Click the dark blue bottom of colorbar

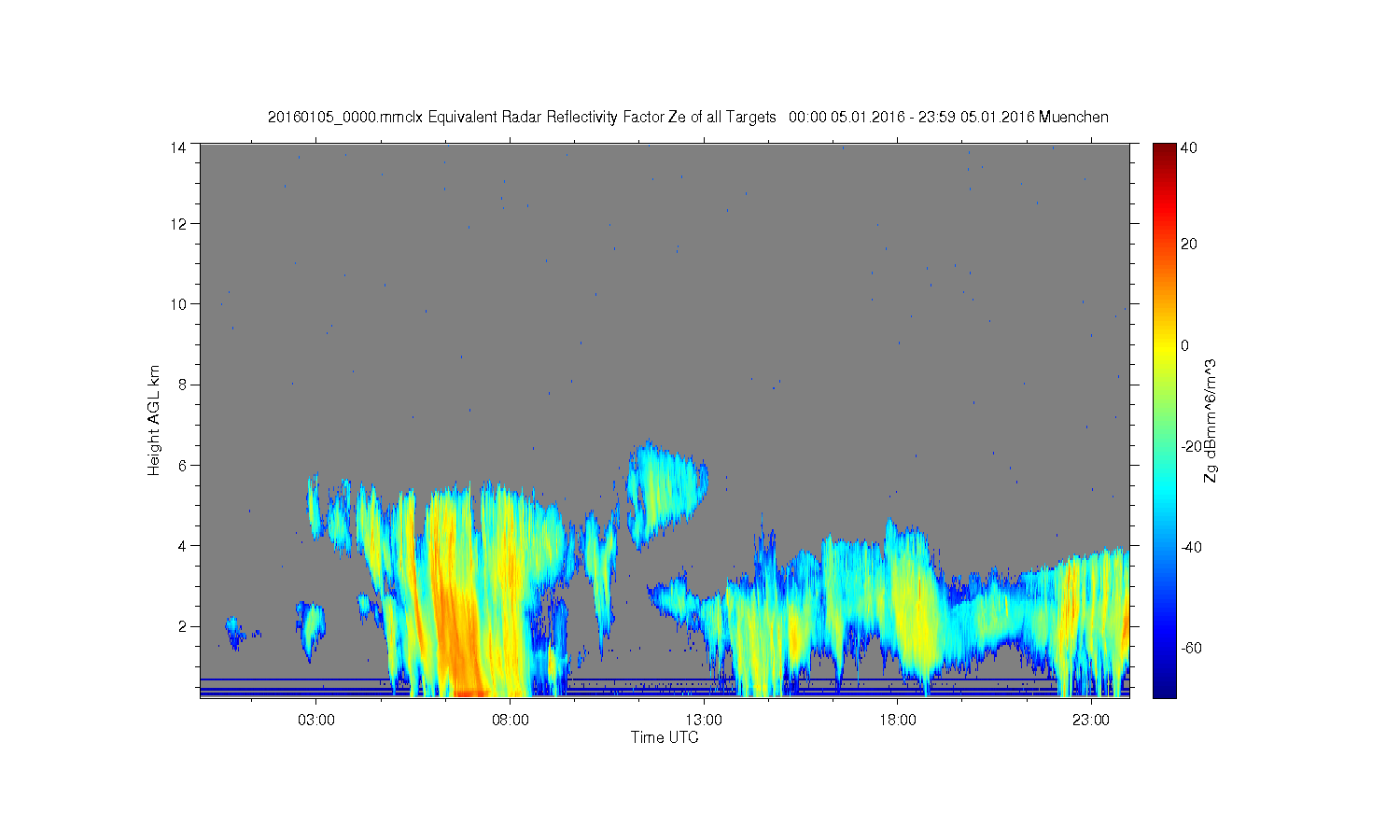[1164, 689]
